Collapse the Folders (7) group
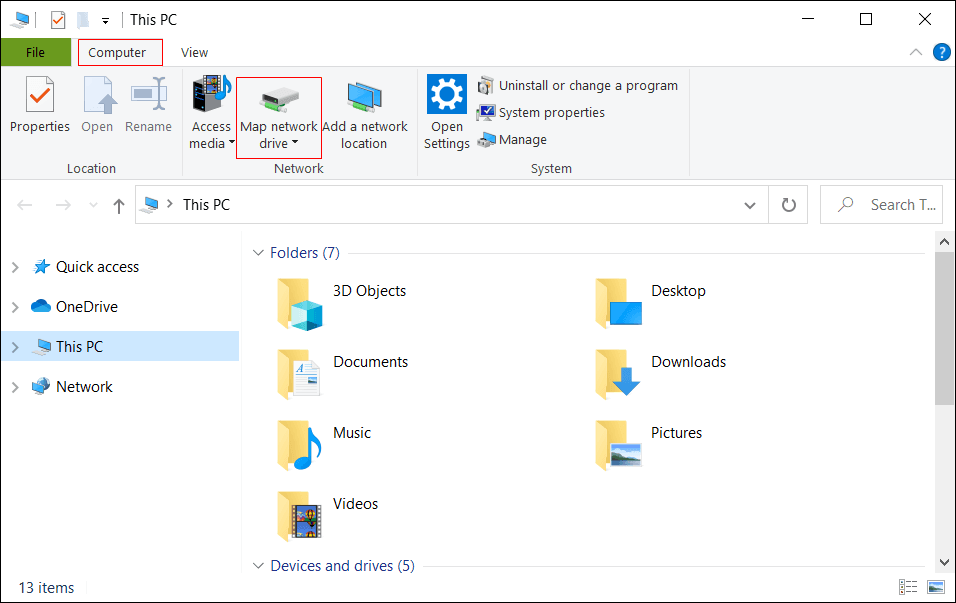This screenshot has height=603, width=956. 258,253
